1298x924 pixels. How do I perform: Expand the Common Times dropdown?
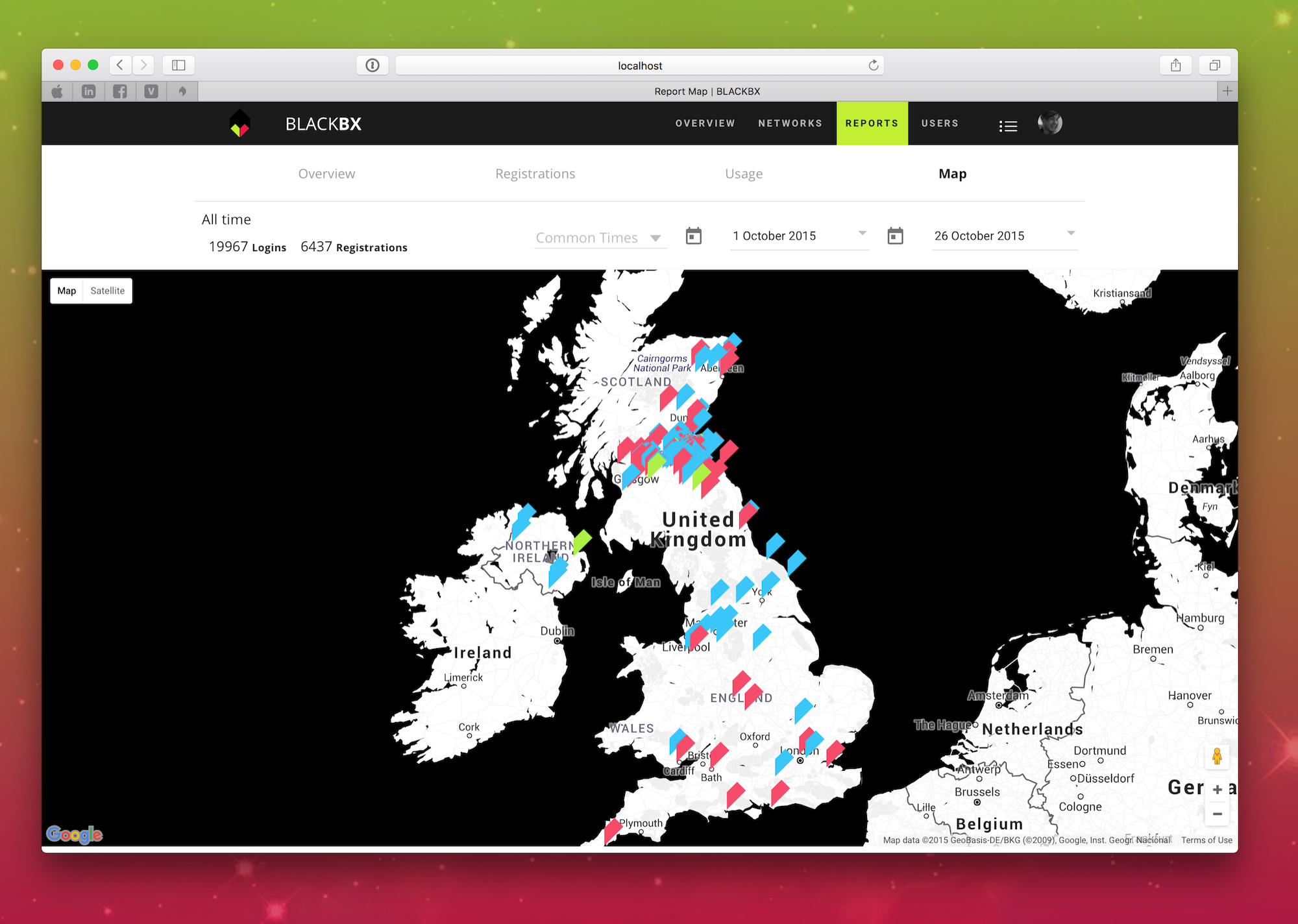pyautogui.click(x=599, y=238)
